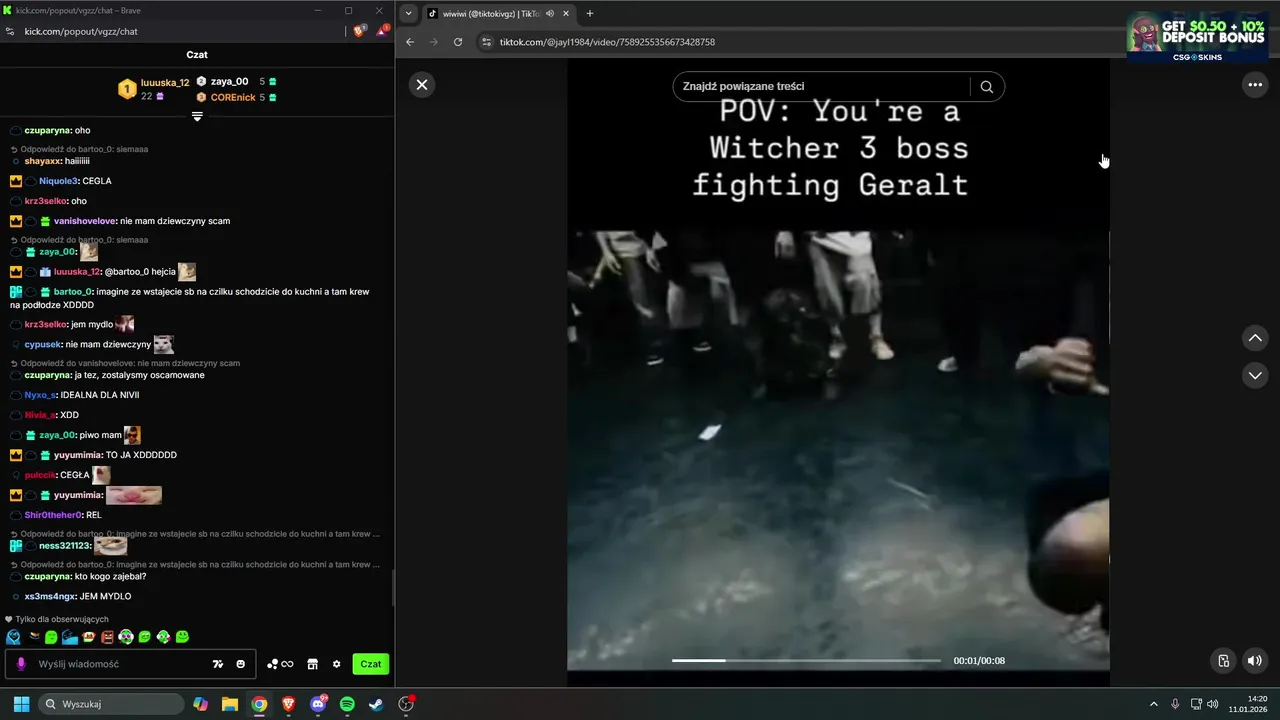Open Discord from the taskbar
The width and height of the screenshot is (1280, 720).
tap(318, 704)
